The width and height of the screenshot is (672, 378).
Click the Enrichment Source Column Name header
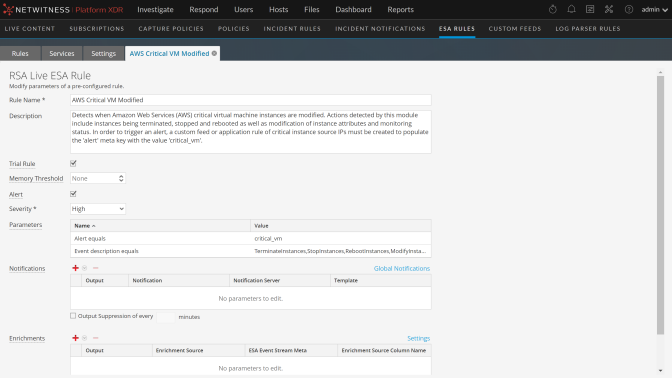(384, 350)
